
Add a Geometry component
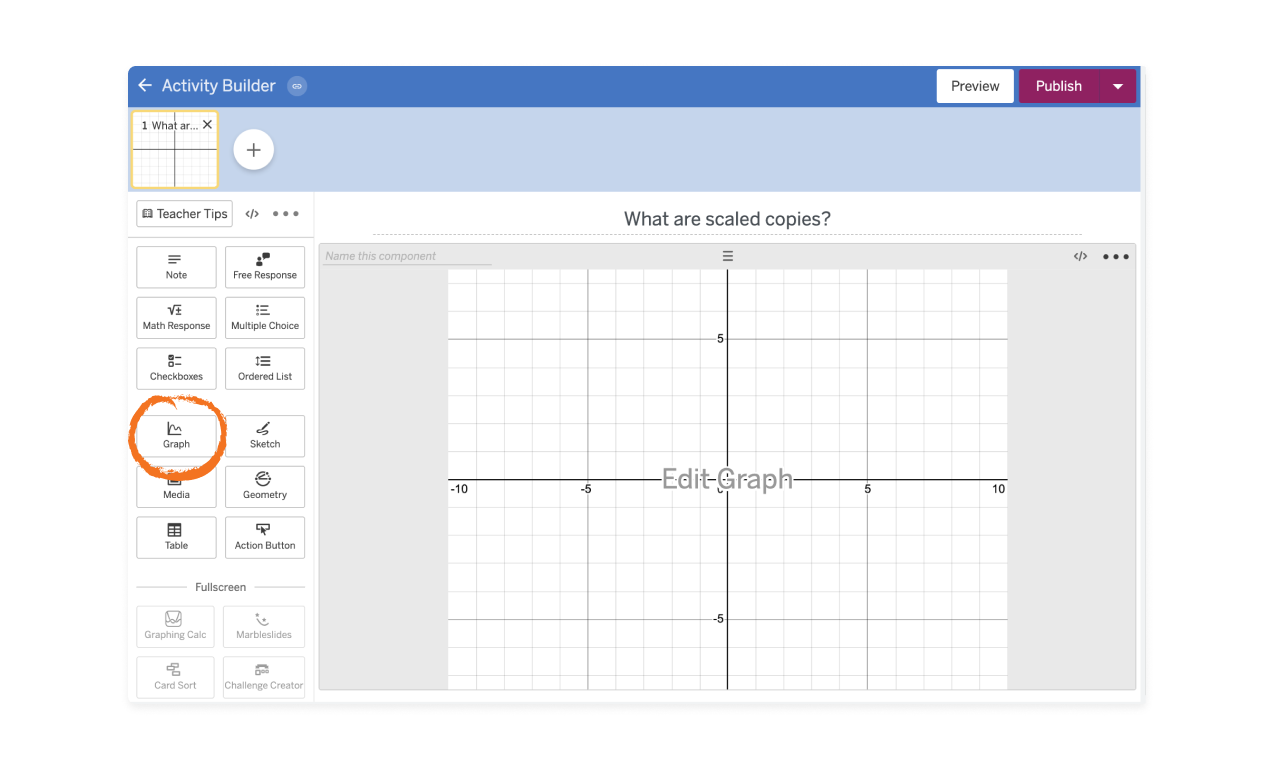[x=265, y=486]
